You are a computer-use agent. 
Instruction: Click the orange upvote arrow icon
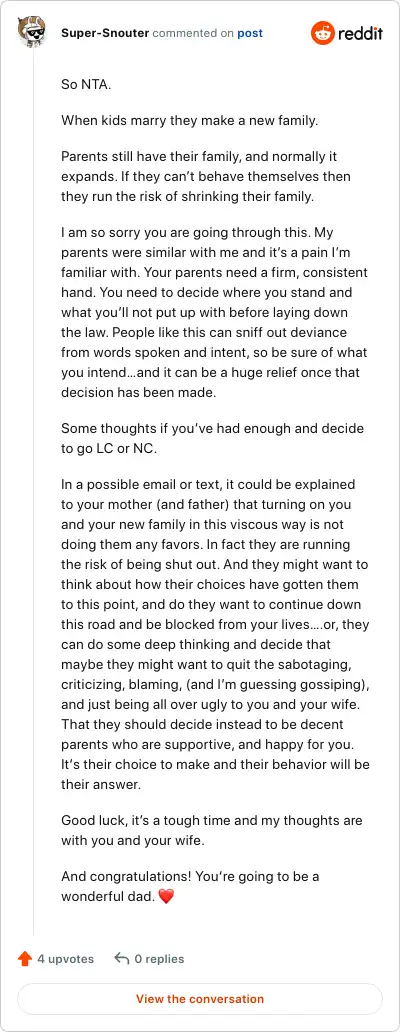[x=25, y=959]
